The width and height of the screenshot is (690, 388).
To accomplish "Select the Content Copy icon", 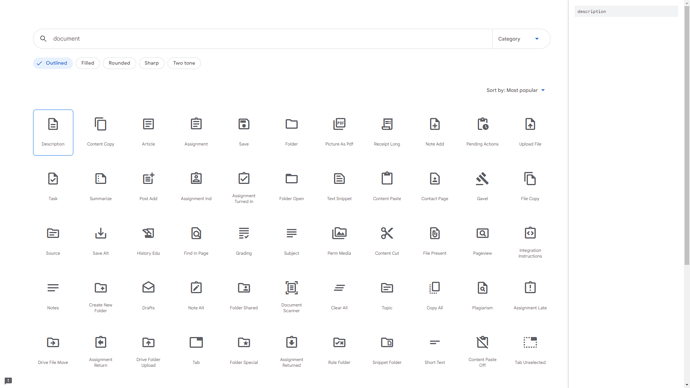I will click(x=101, y=124).
